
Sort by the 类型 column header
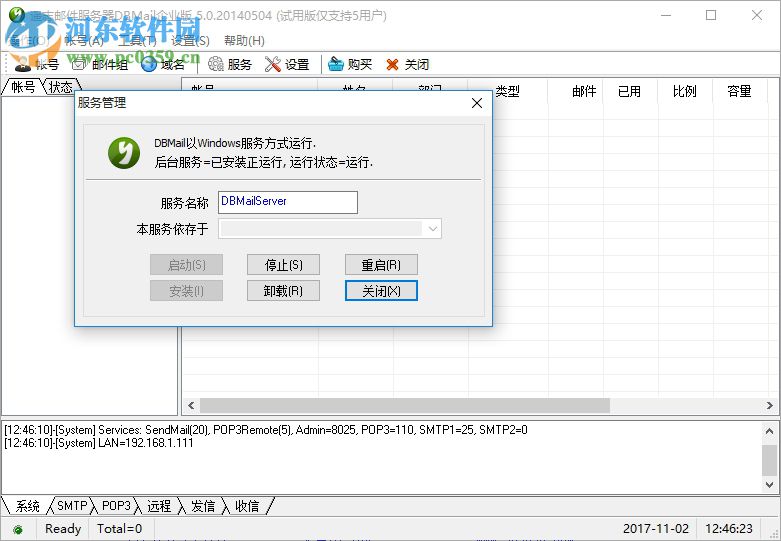508,92
